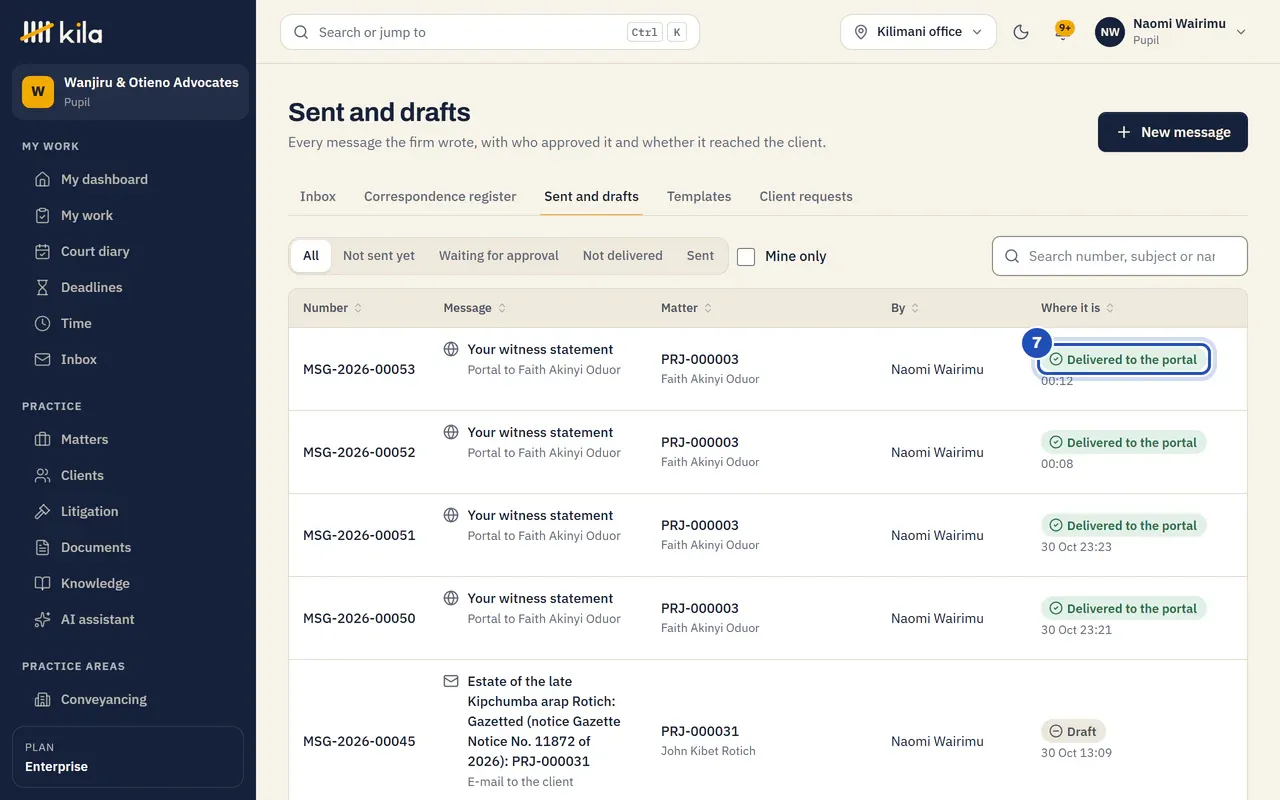The image size is (1280, 800).
Task: Sort by the Where it is column
Action: click(1078, 308)
